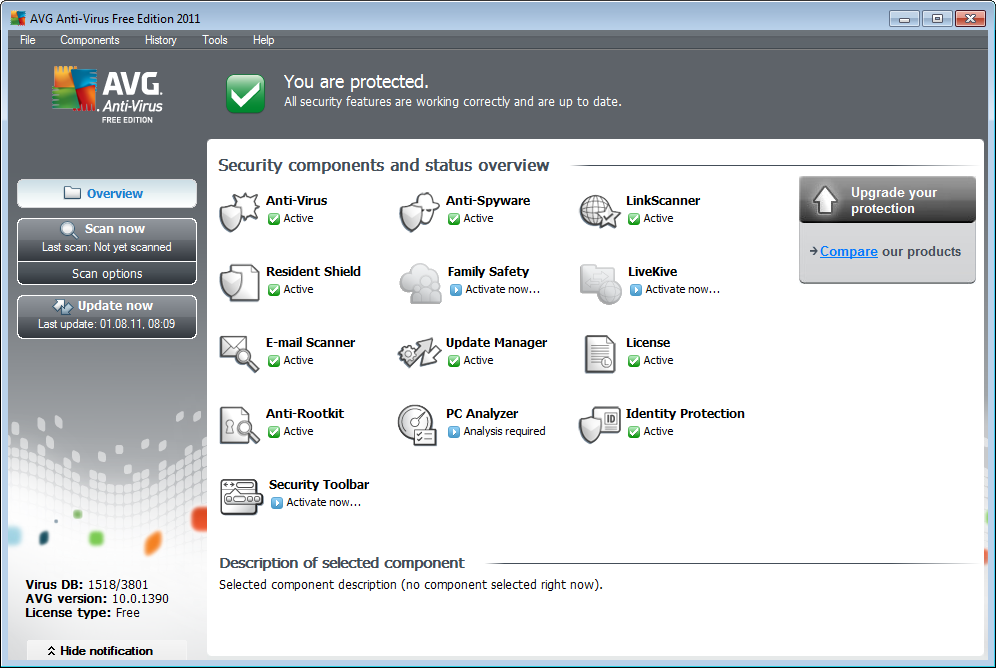Click Activate now under Family Safety
The height and width of the screenshot is (668, 996).
click(x=502, y=290)
